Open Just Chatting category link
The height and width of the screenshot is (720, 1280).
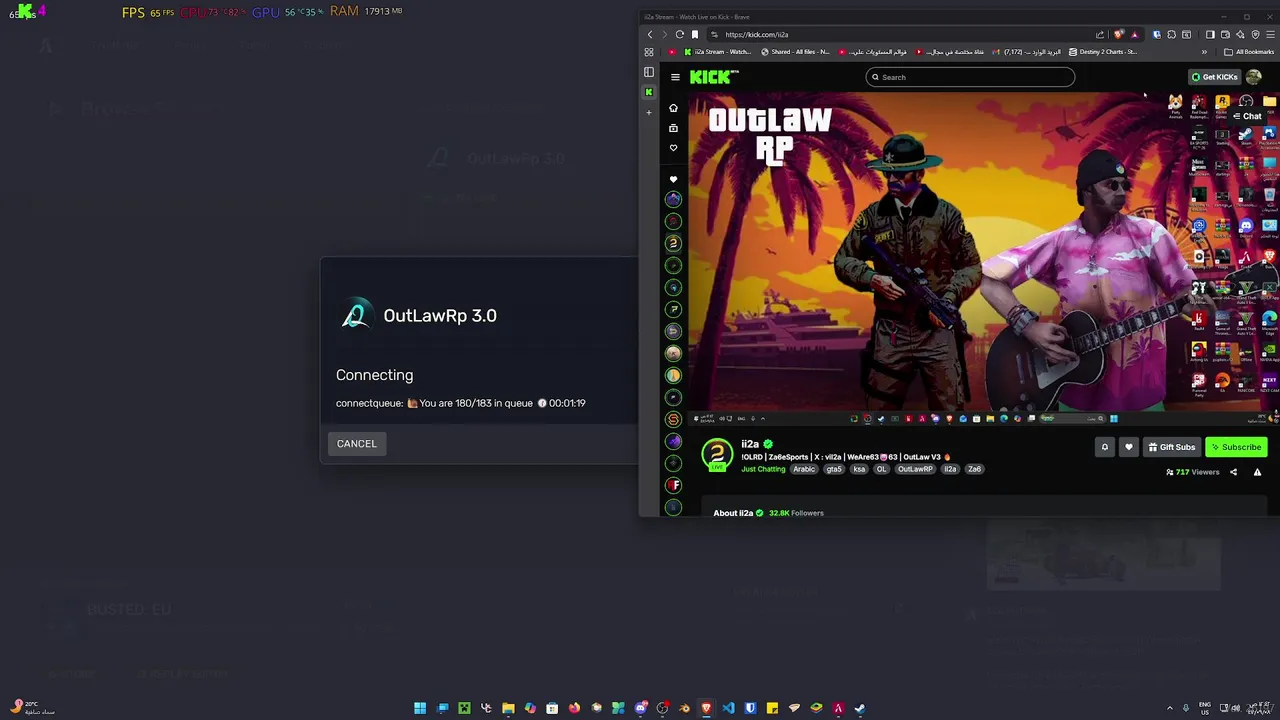tap(763, 469)
